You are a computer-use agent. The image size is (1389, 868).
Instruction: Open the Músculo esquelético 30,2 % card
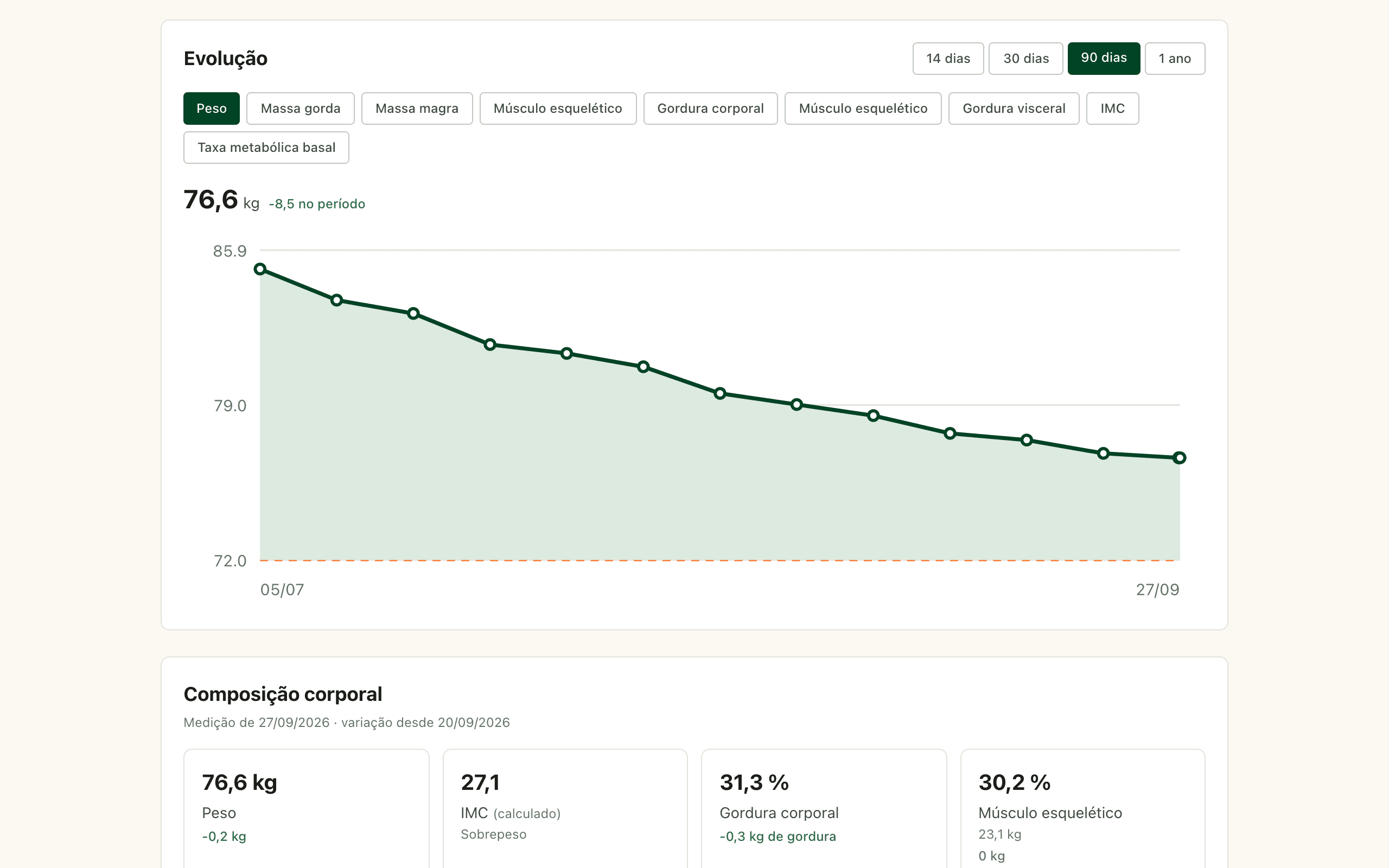click(x=1082, y=808)
